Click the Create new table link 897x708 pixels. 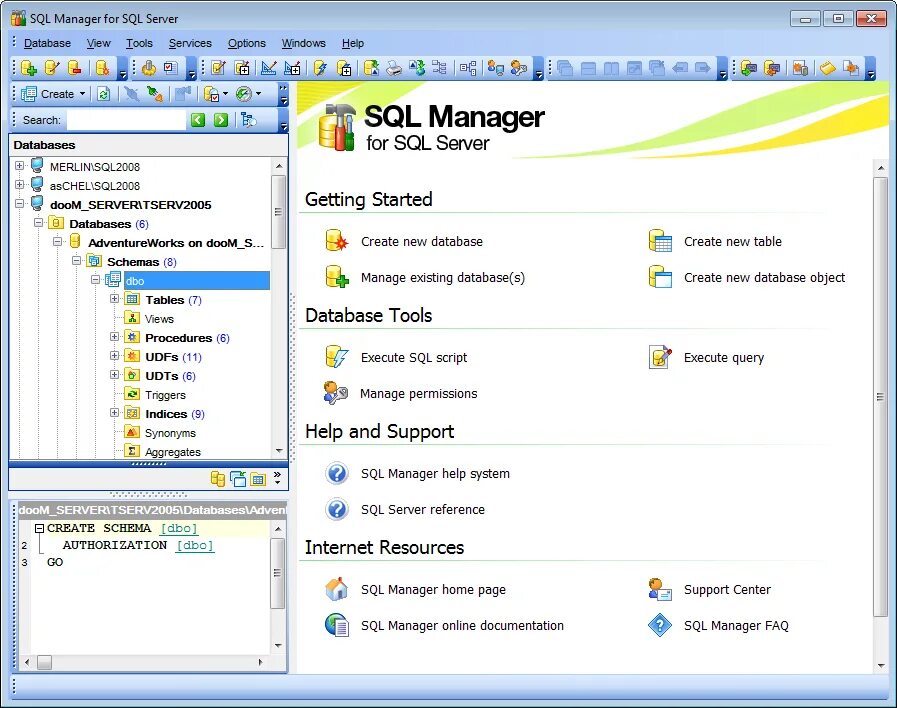click(732, 241)
